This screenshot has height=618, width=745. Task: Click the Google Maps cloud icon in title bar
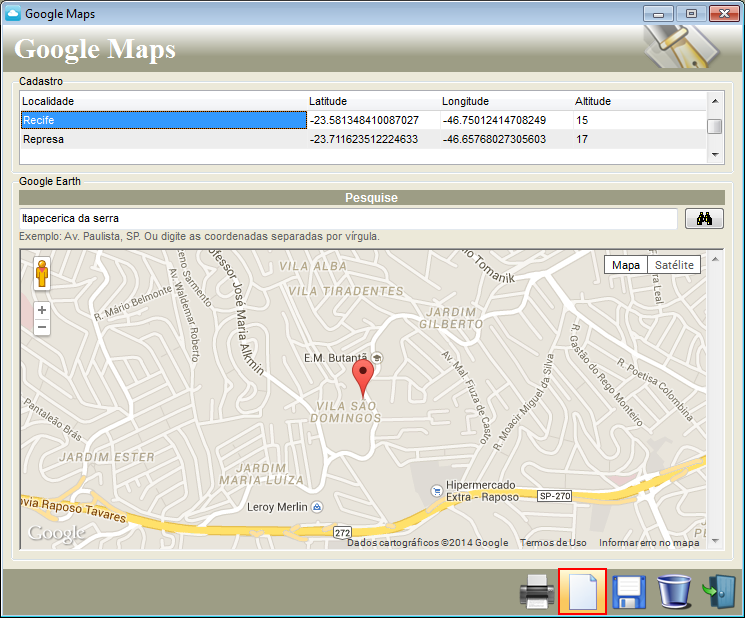point(13,13)
